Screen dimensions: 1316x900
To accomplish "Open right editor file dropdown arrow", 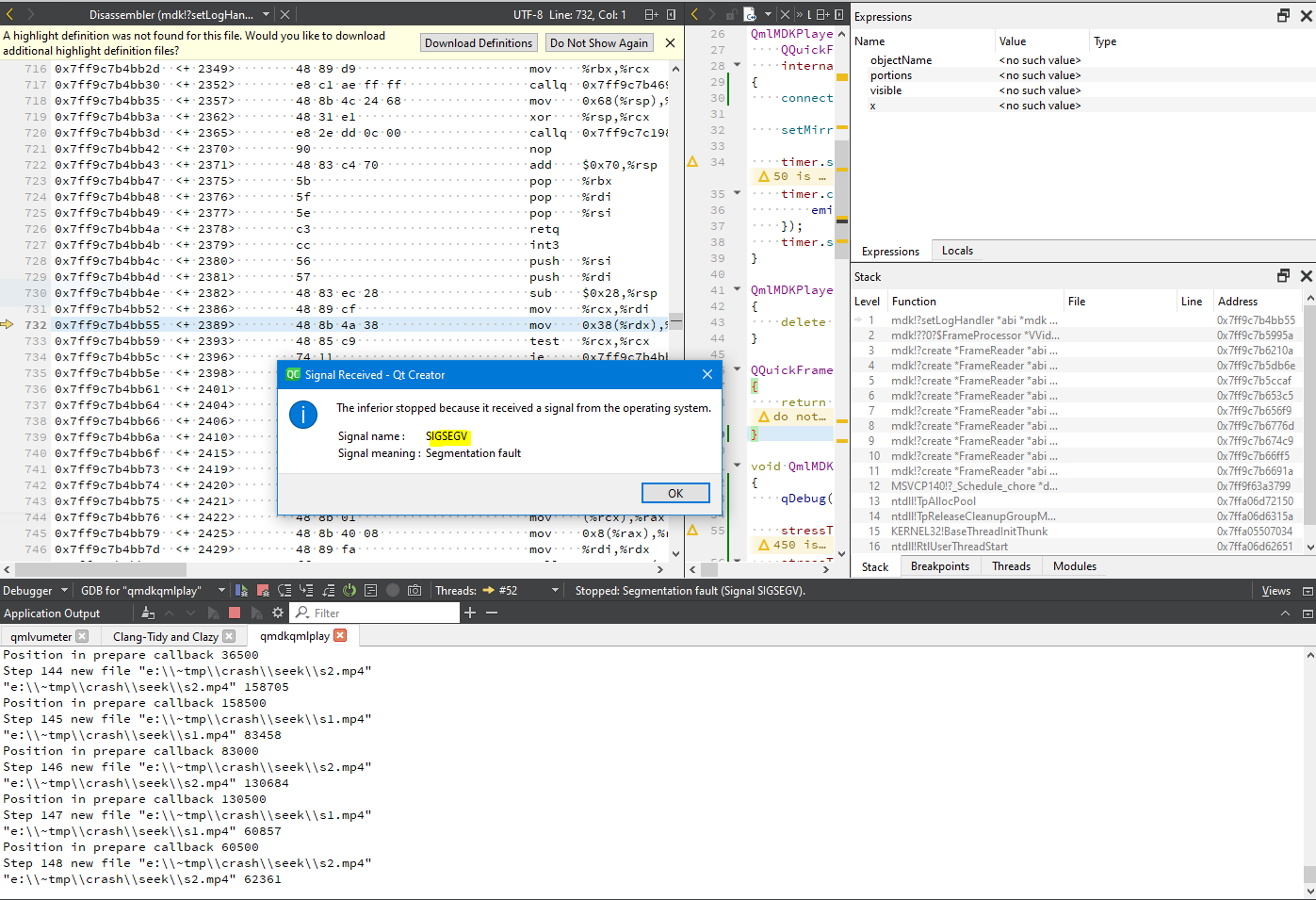I will (x=768, y=14).
